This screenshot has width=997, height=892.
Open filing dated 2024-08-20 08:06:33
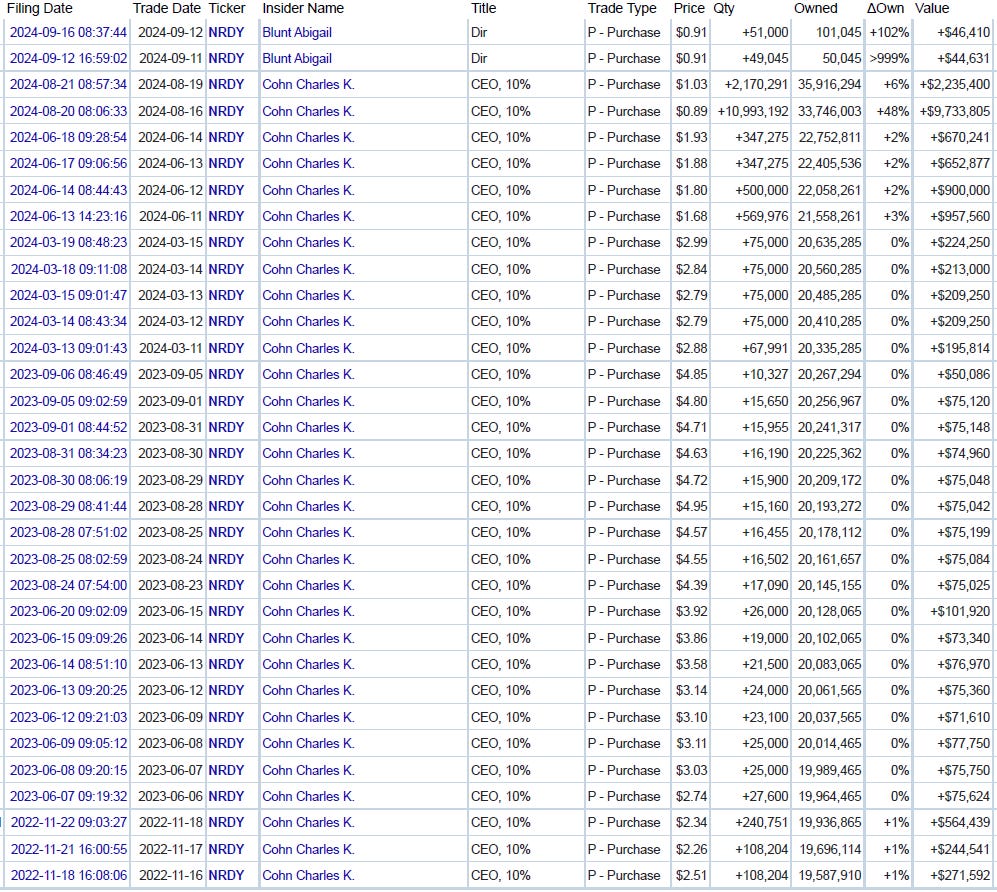(68, 111)
